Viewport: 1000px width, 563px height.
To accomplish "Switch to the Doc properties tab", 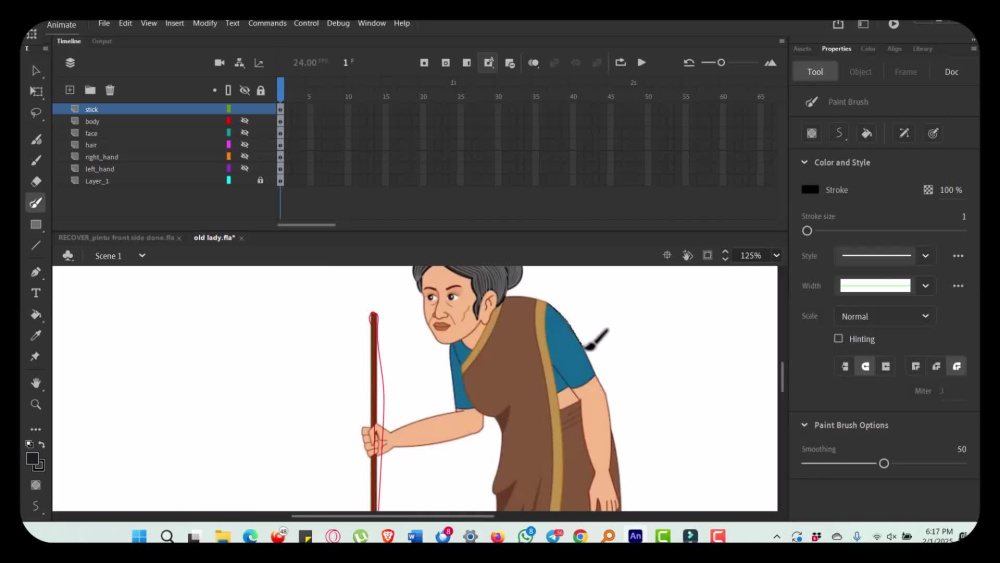I will tap(952, 71).
